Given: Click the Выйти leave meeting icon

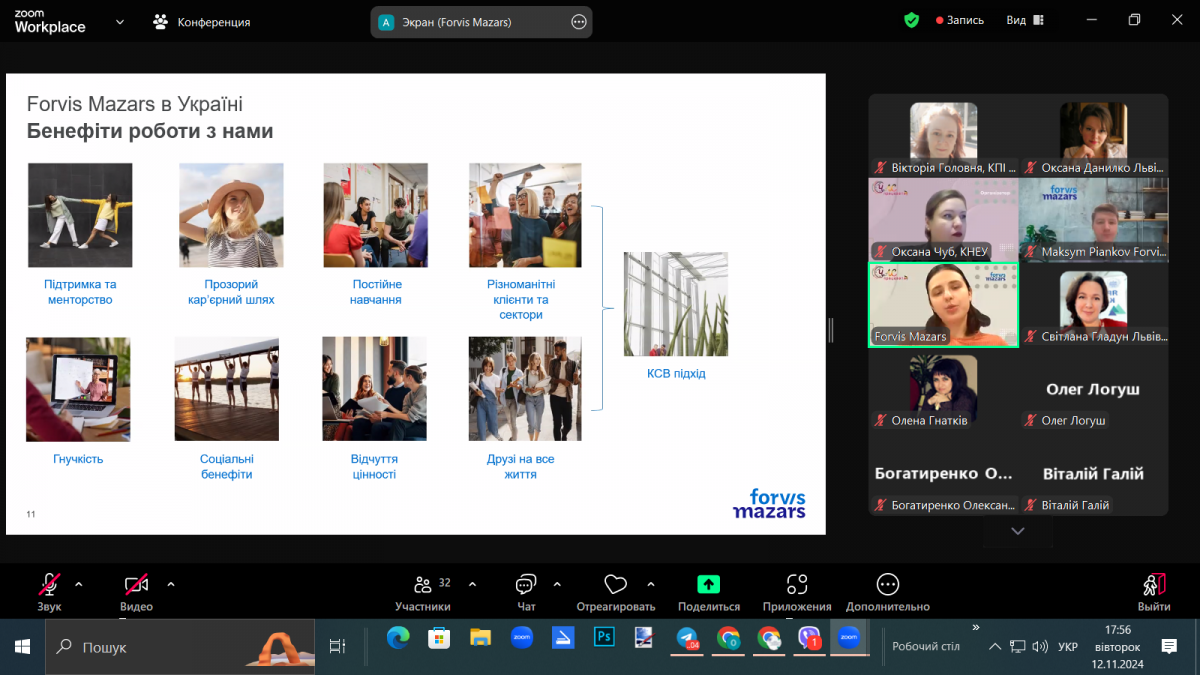Looking at the screenshot, I should (1153, 585).
